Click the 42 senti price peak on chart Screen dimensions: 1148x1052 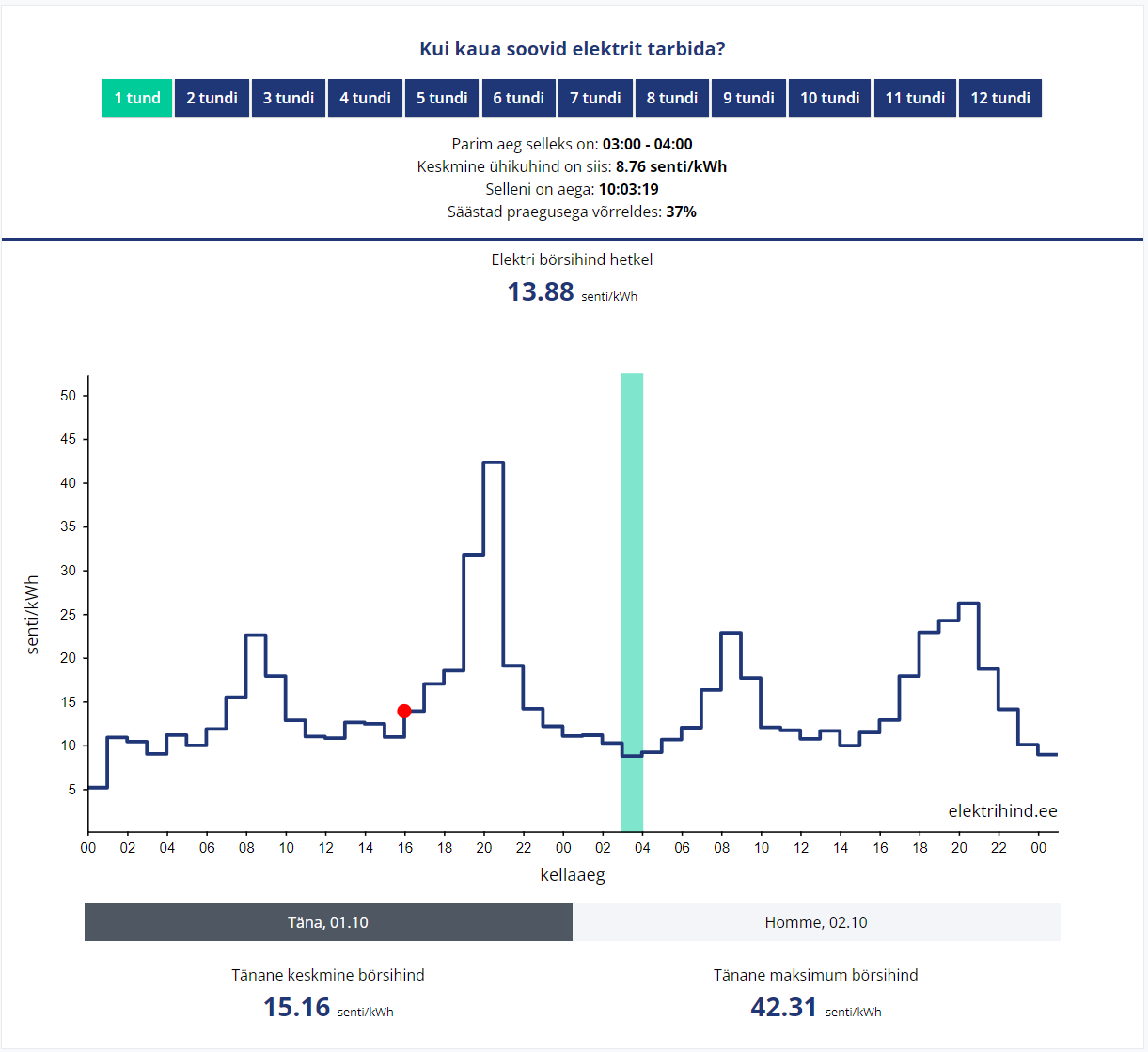[x=494, y=463]
